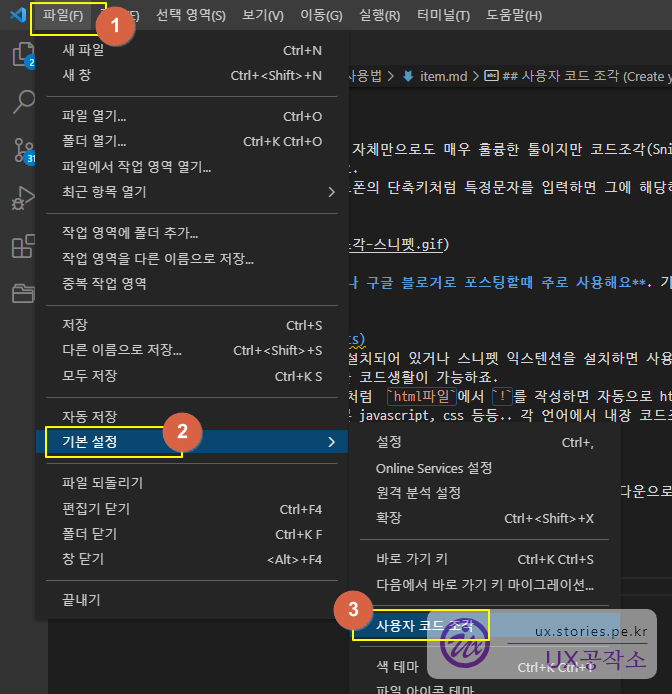Select 작업 영역에 폴더 추가...
This screenshot has height=694, width=672.
(192, 233)
